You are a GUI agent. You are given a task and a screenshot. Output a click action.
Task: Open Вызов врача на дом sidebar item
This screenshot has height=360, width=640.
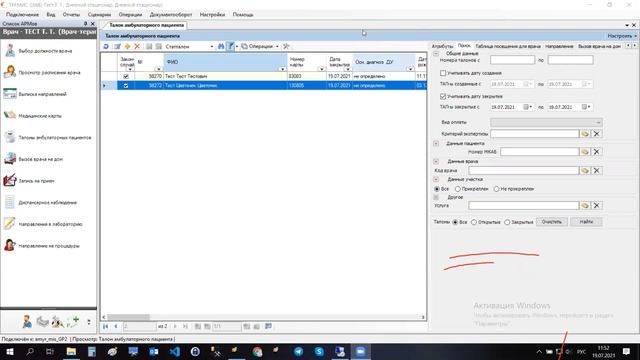tap(33, 159)
